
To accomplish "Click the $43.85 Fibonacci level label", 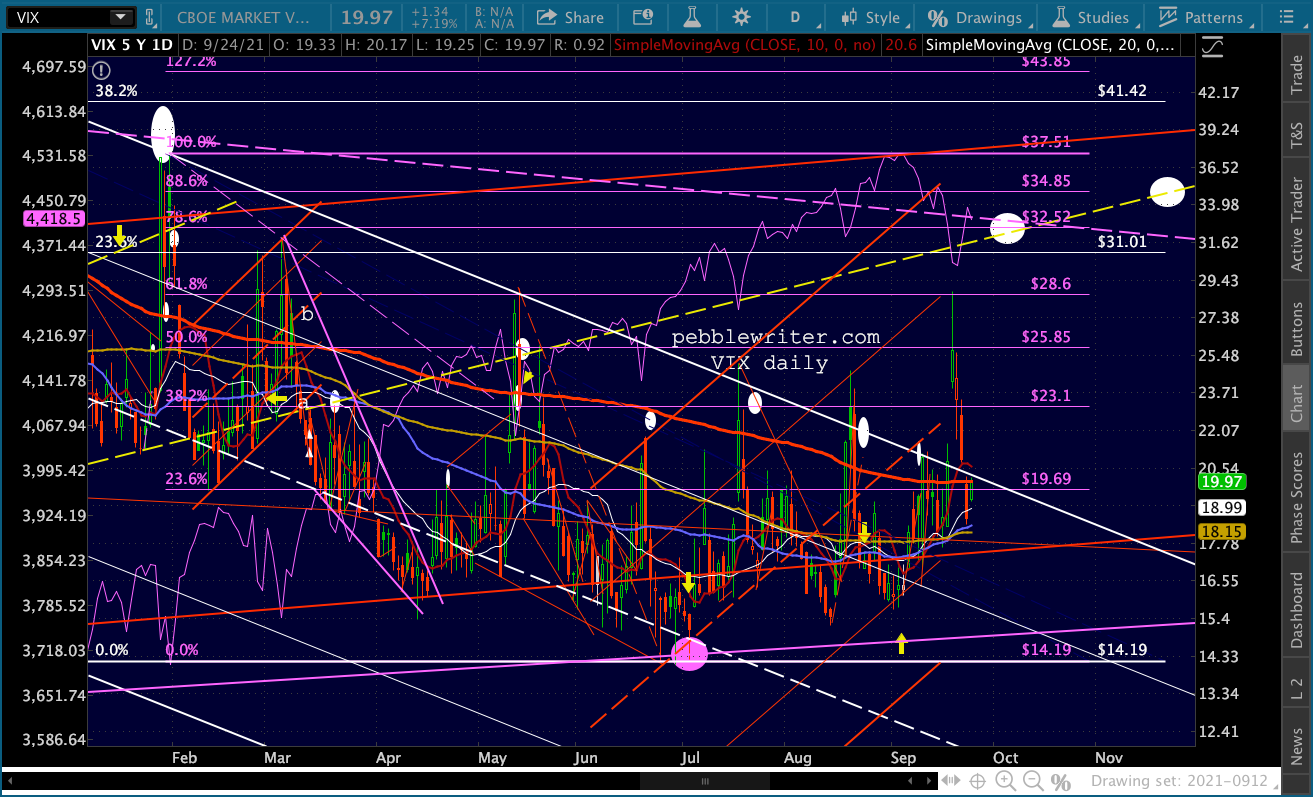I will [1046, 61].
